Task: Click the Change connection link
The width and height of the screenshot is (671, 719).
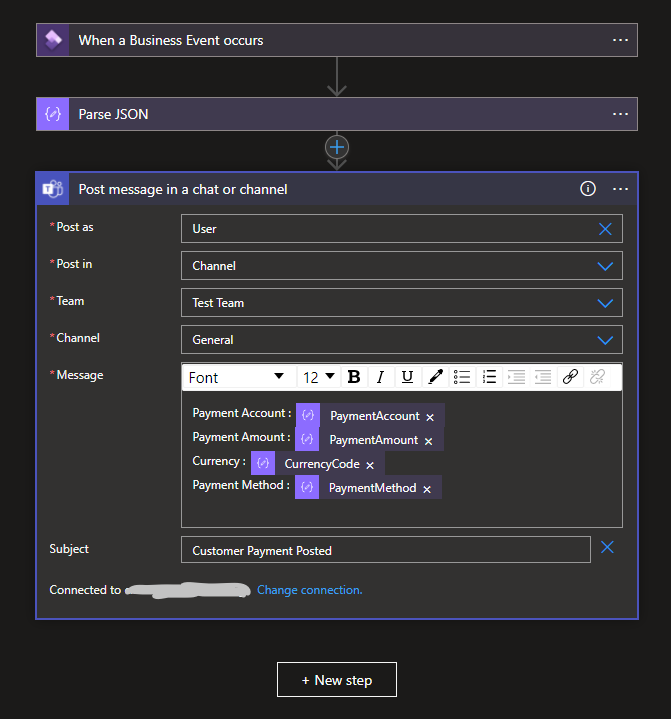Action: (x=309, y=590)
